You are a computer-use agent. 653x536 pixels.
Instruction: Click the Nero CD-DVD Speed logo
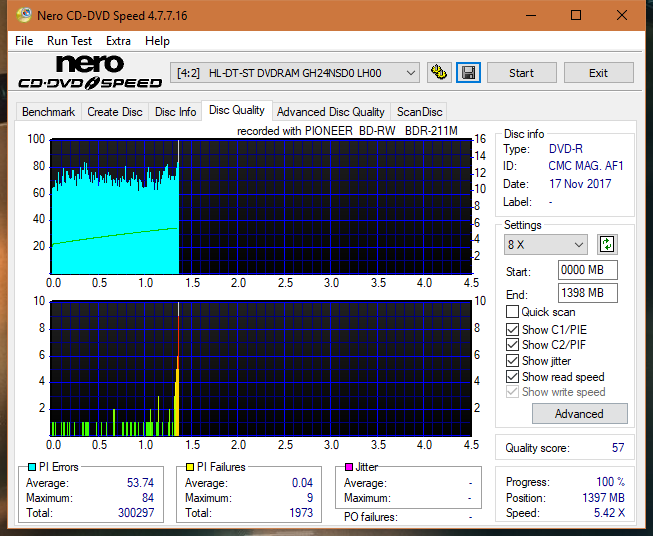tap(90, 72)
